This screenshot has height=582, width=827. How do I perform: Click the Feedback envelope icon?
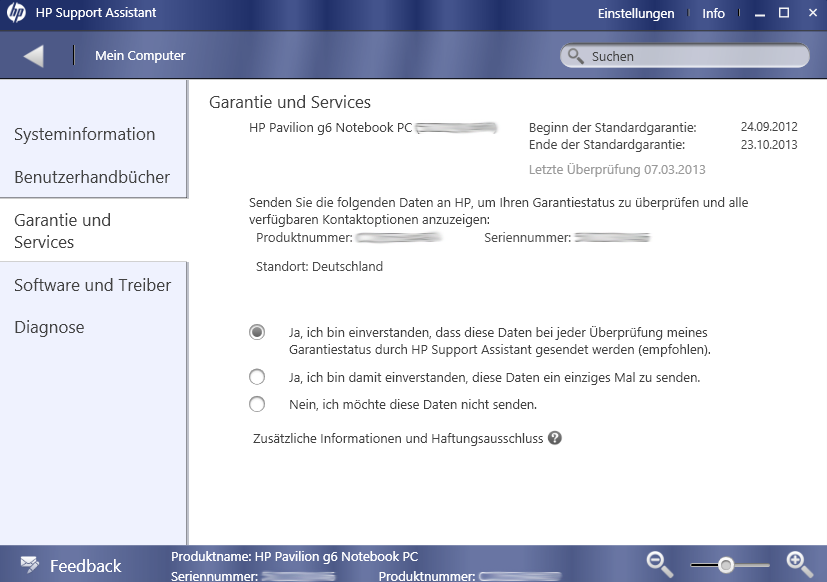[x=30, y=565]
